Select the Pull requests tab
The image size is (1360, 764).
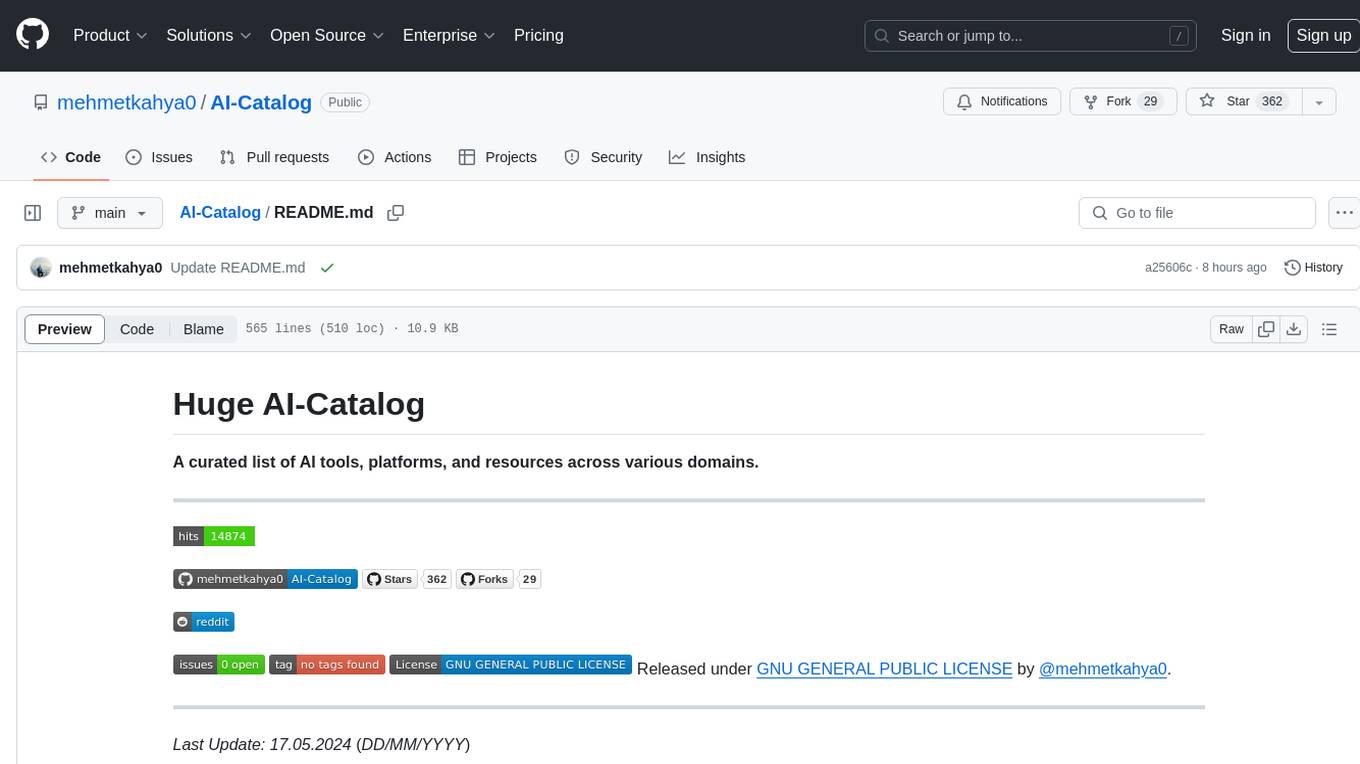click(x=274, y=157)
